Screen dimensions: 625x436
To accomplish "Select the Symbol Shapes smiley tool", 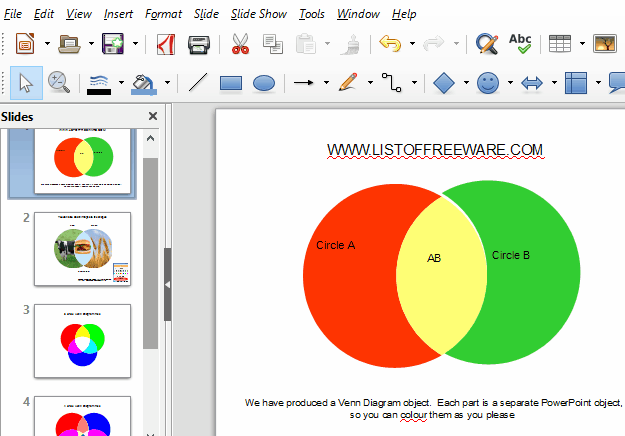I will [x=488, y=83].
